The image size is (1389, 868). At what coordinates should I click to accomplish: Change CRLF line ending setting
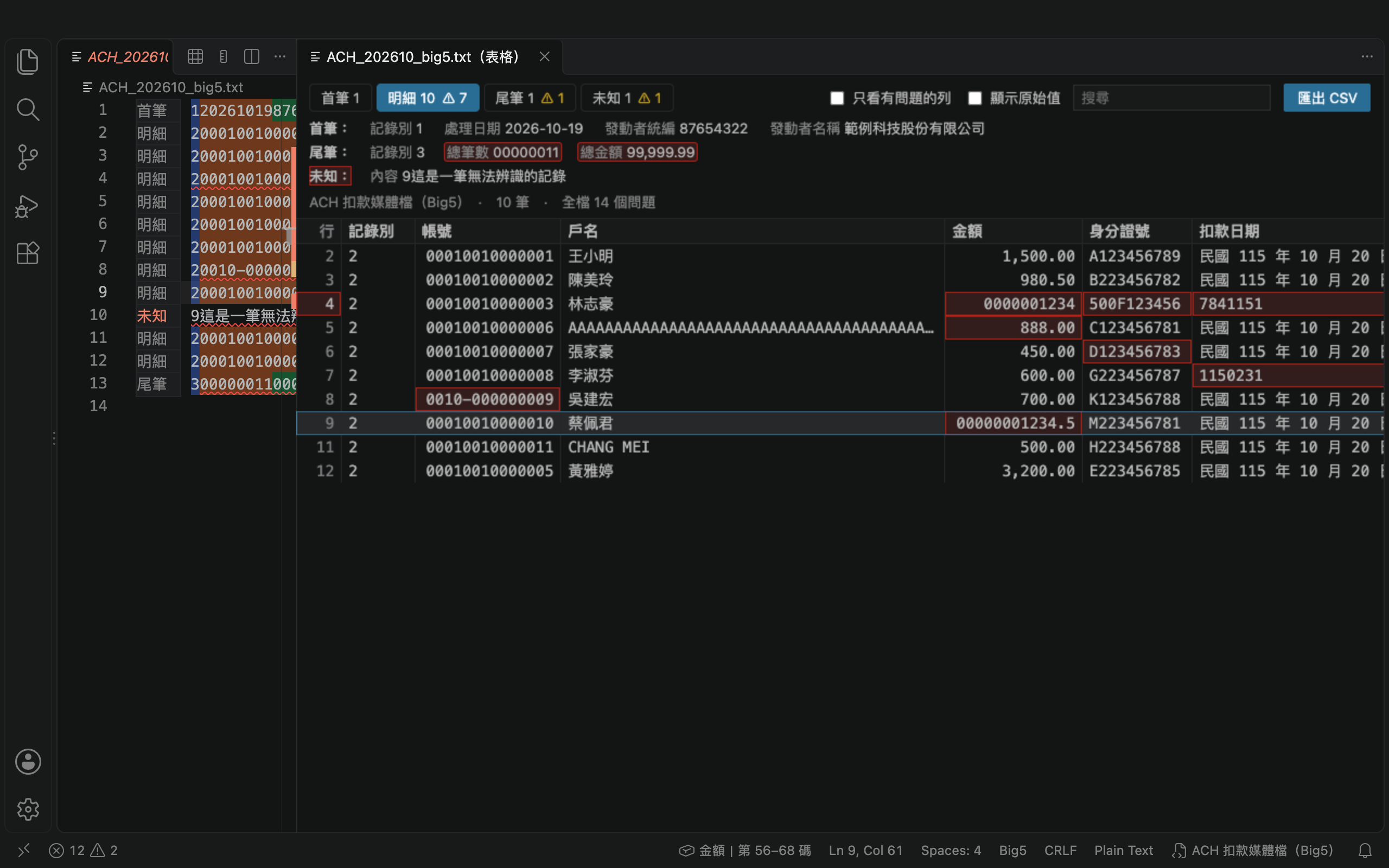click(1060, 850)
